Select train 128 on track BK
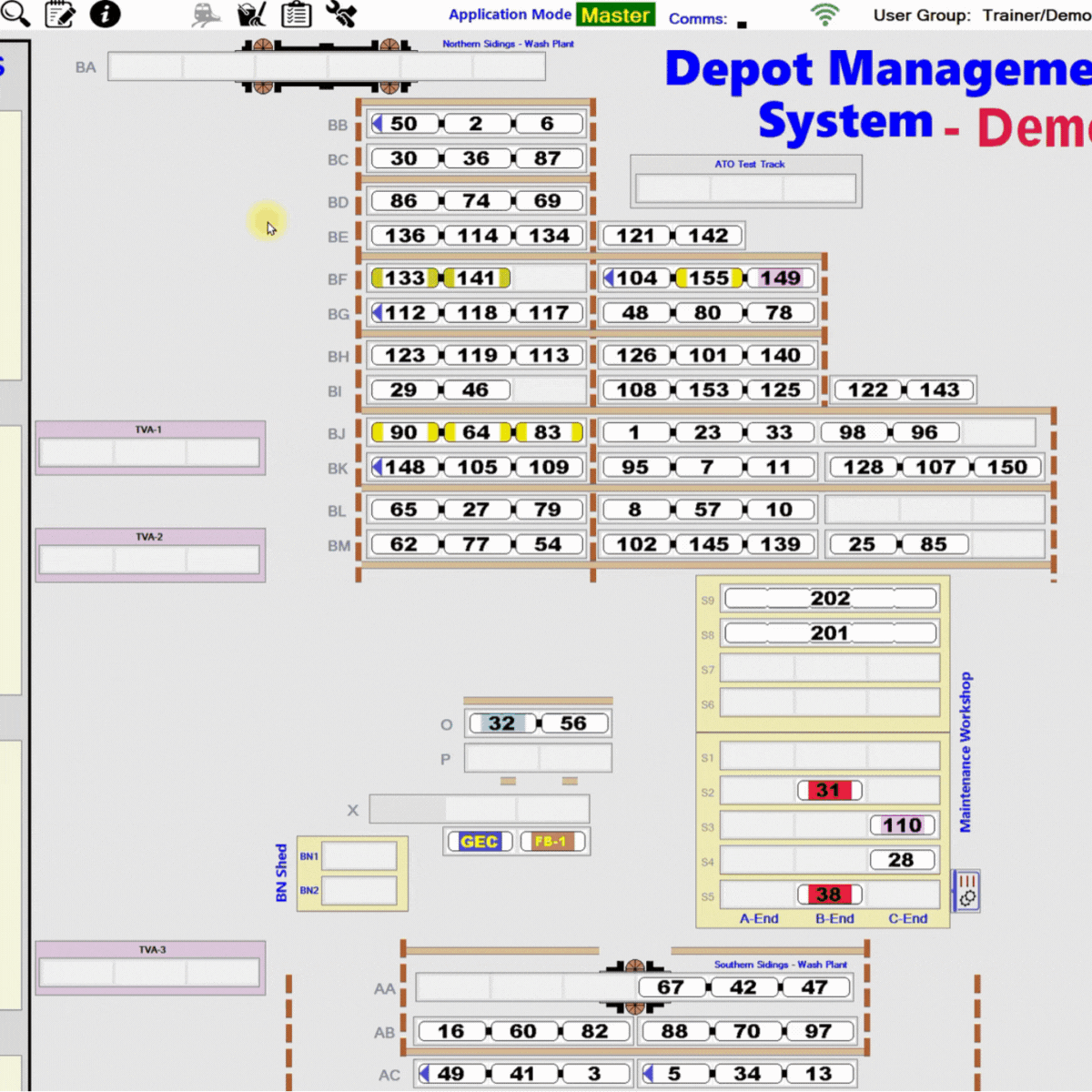 pos(863,468)
